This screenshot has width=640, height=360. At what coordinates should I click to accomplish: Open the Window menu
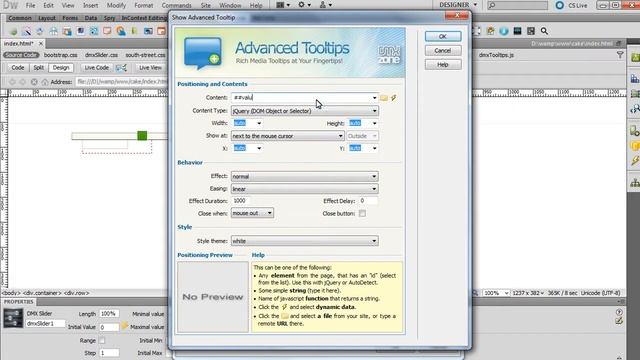point(230,5)
